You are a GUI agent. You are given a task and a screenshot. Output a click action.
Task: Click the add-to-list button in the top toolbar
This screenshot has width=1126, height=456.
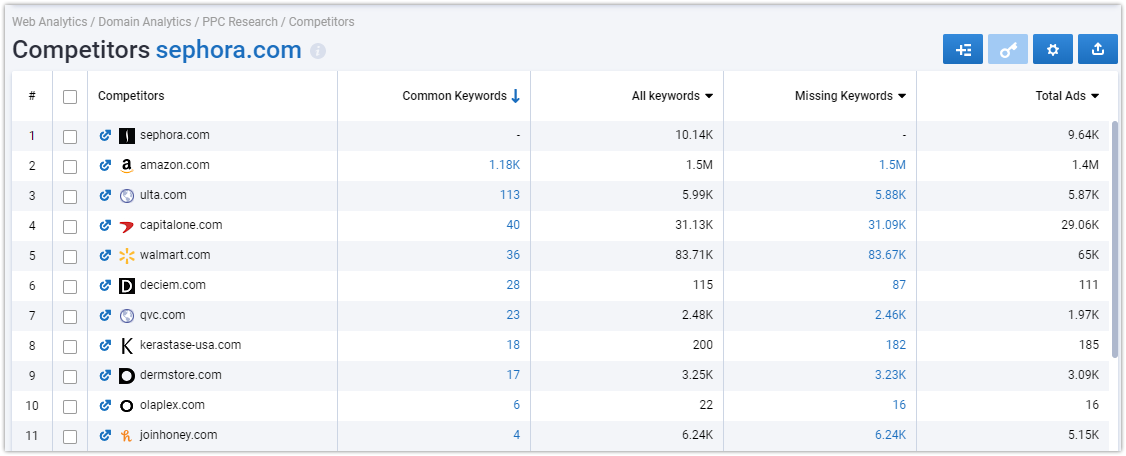coord(963,50)
